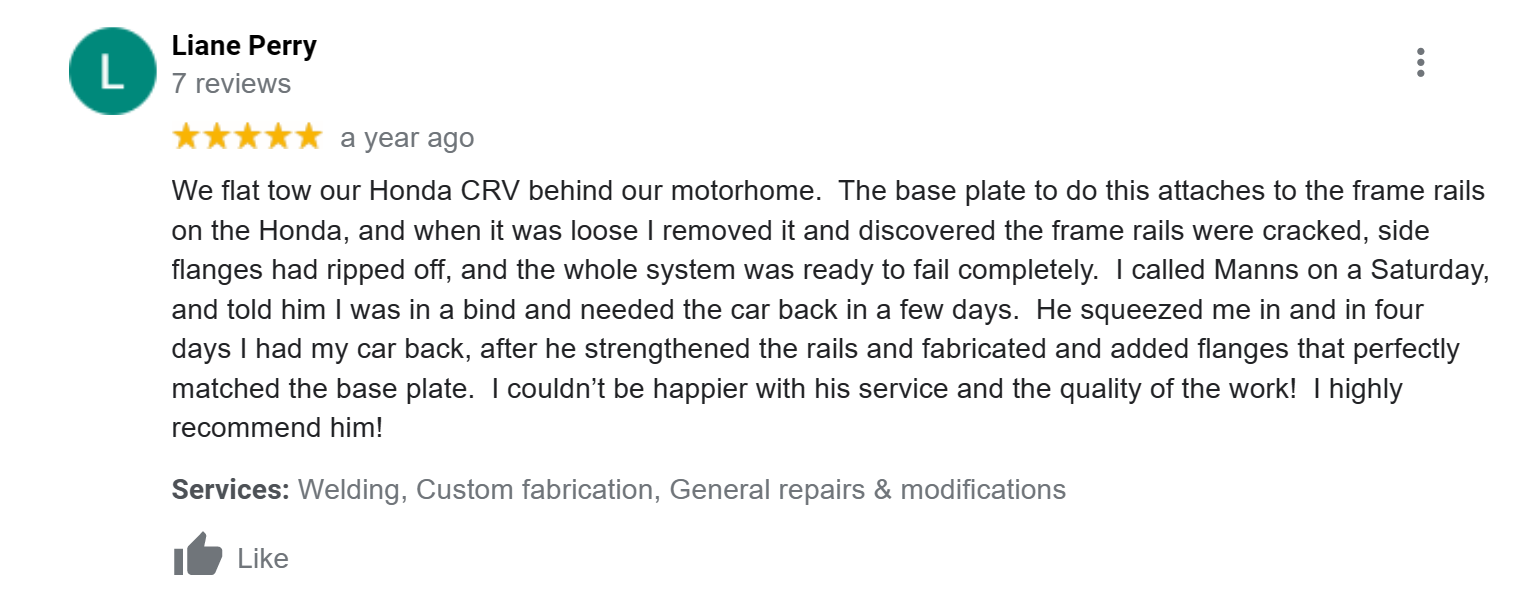
Task: Select the fifth rating star
Action: [x=307, y=137]
